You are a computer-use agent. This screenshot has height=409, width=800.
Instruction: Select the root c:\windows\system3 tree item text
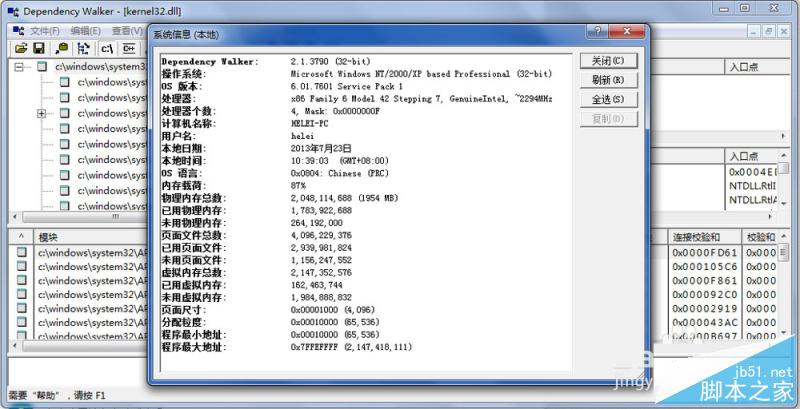tap(101, 66)
